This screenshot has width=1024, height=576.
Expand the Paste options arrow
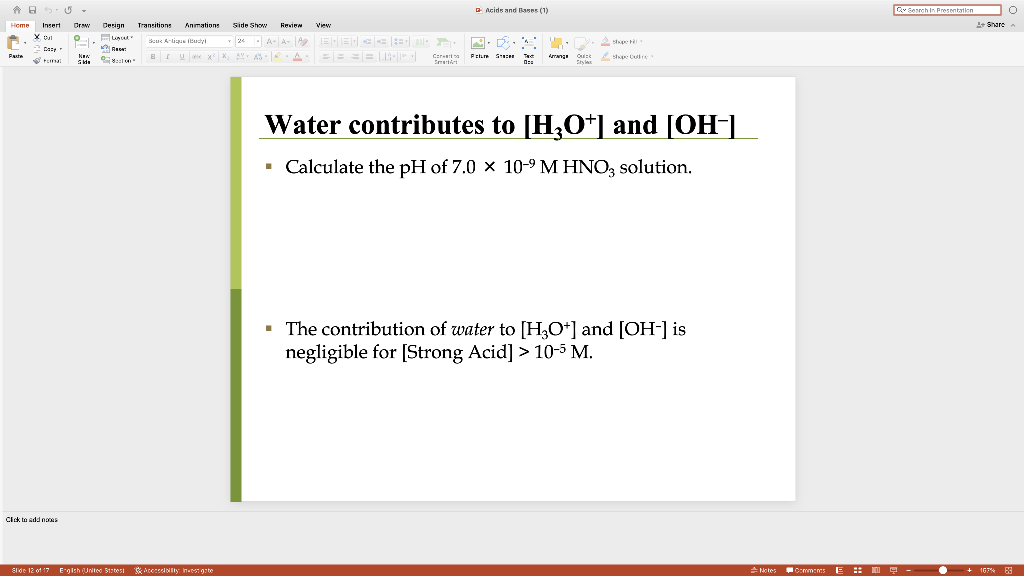tap(25, 43)
